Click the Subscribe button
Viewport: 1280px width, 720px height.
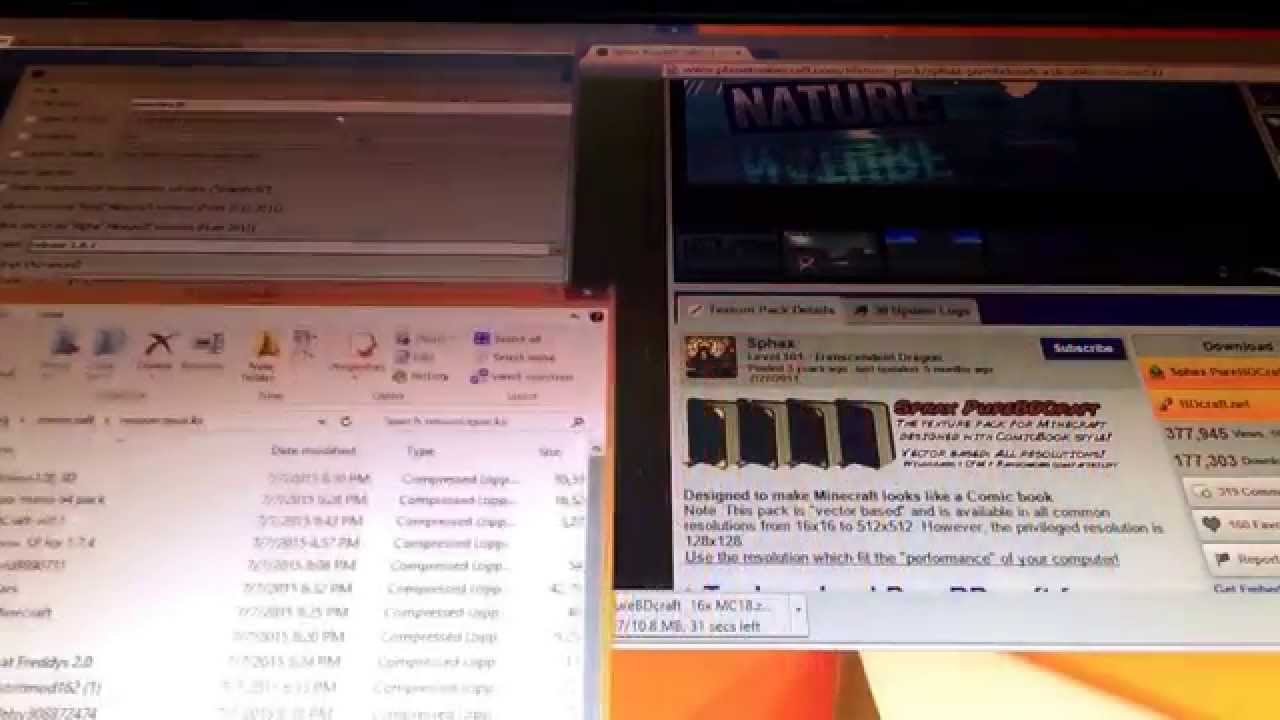coord(1082,348)
